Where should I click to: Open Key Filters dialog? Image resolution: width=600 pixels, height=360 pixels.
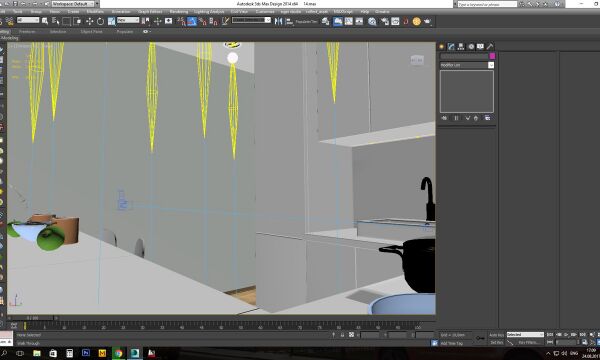click(x=529, y=342)
